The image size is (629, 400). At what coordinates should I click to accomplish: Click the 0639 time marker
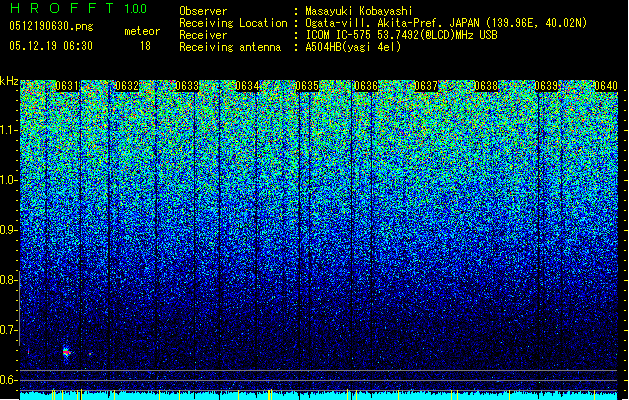[x=546, y=86]
